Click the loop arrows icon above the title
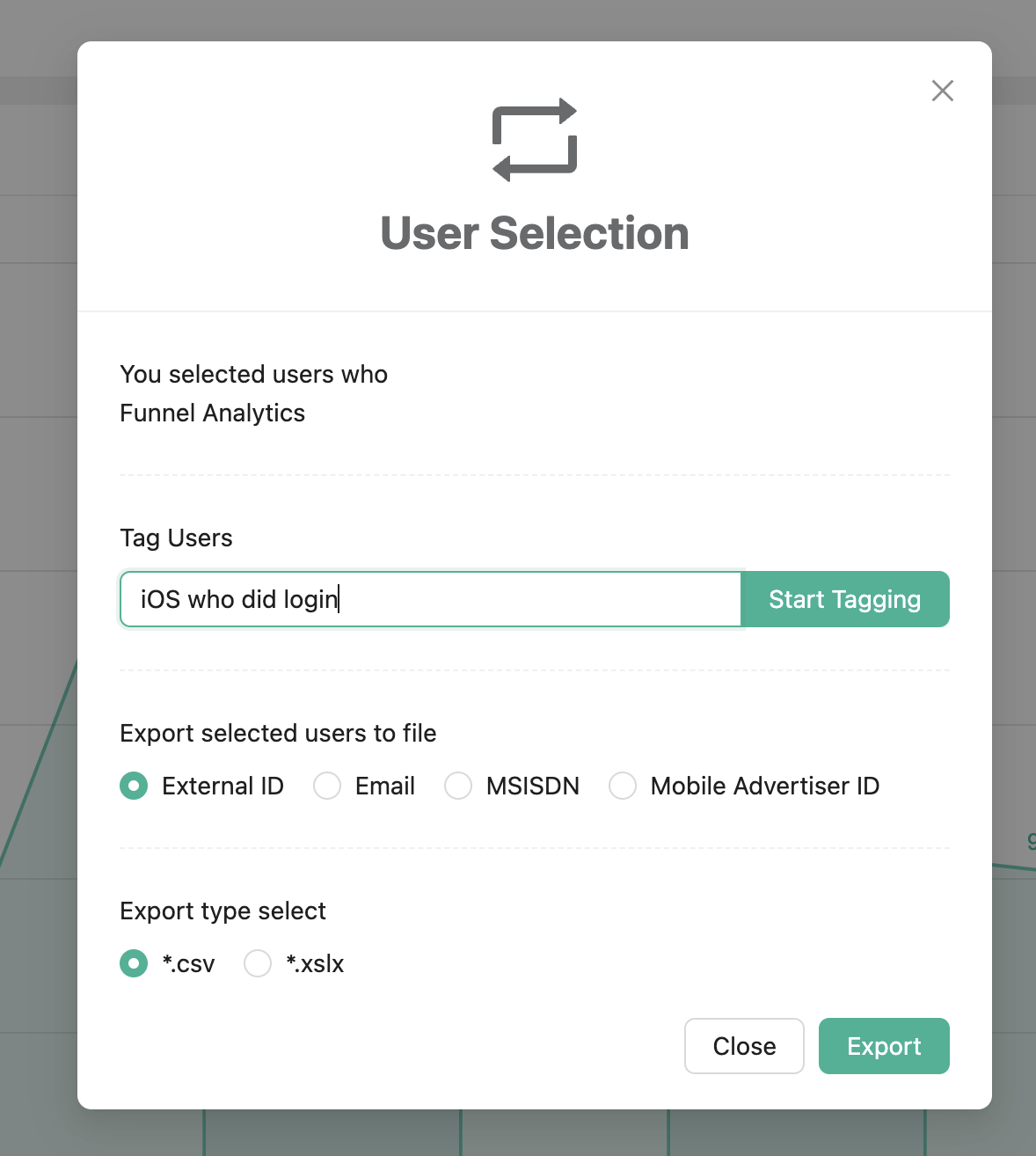Viewport: 1036px width, 1156px height. tap(535, 141)
